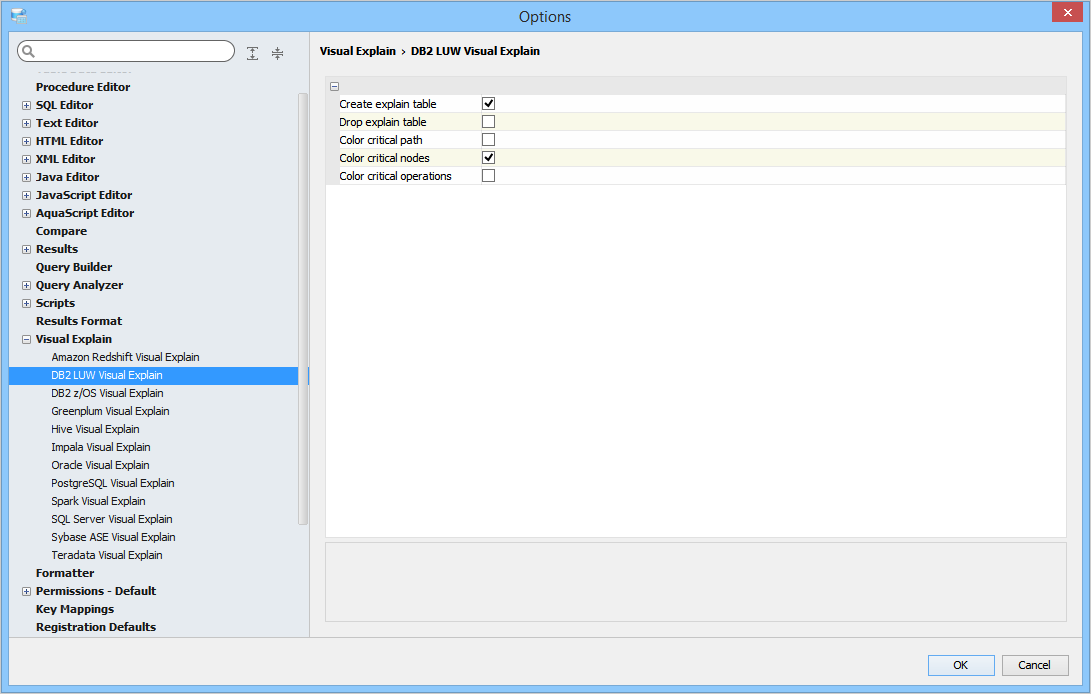1091x694 pixels.
Task: Click the Cancel button
Action: tap(1035, 665)
